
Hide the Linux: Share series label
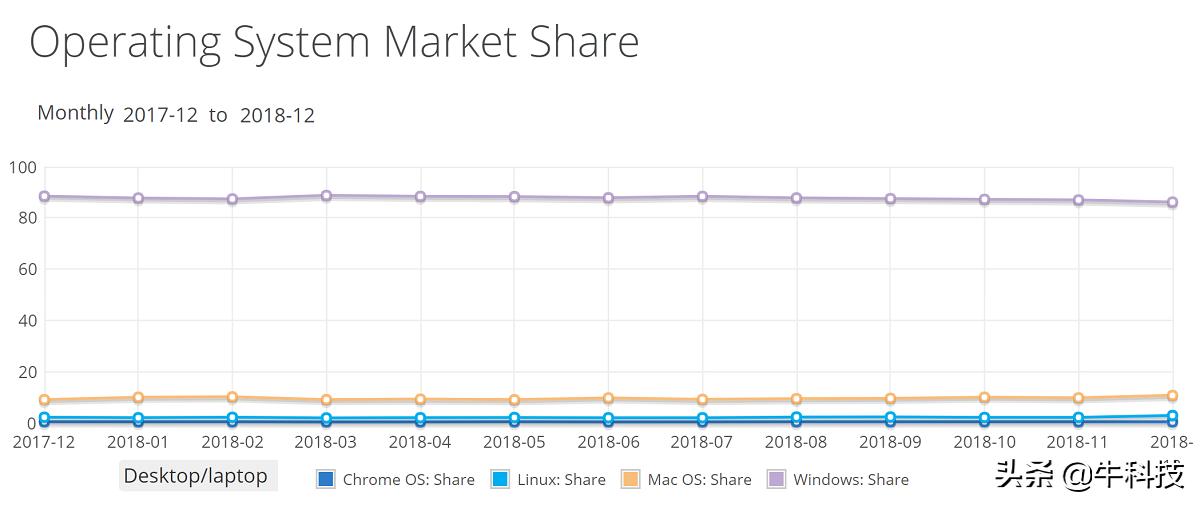click(x=561, y=480)
